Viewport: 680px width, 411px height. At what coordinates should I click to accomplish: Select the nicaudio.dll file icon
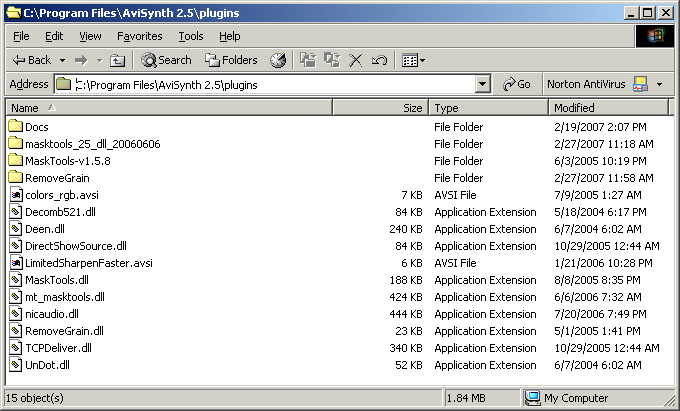point(16,313)
